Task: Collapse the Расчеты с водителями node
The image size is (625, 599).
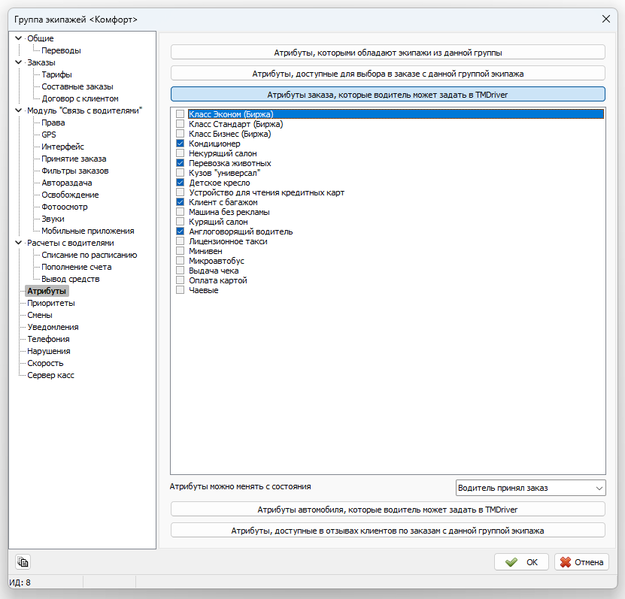Action: [19, 243]
